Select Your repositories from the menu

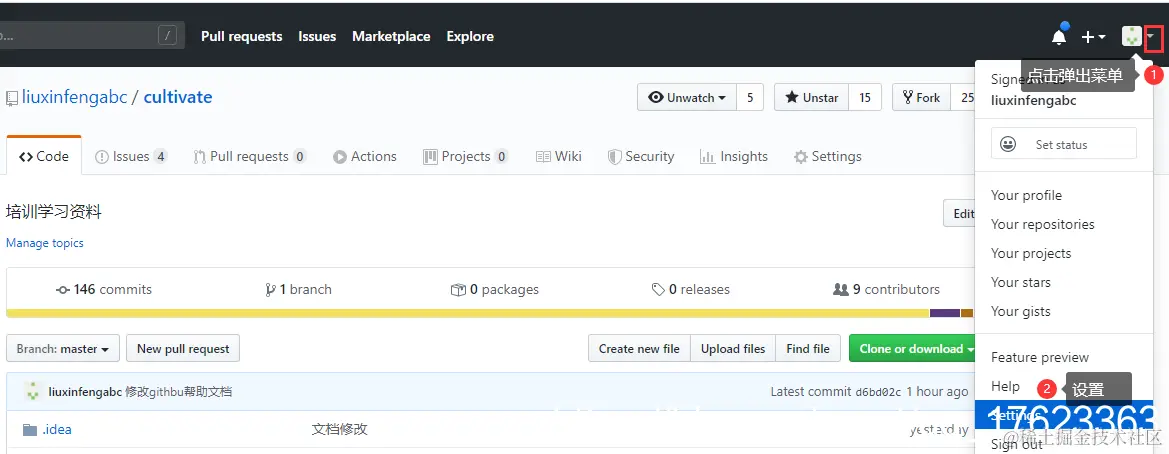1042,225
